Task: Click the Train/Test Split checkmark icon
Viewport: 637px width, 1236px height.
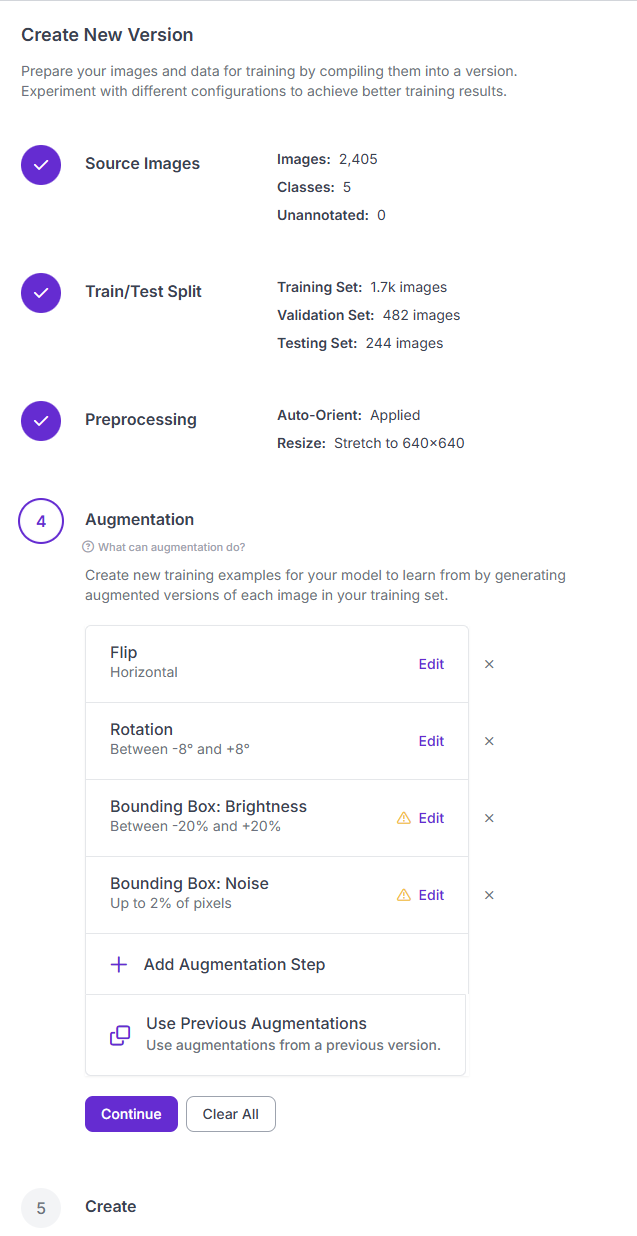Action: pyautogui.click(x=40, y=292)
